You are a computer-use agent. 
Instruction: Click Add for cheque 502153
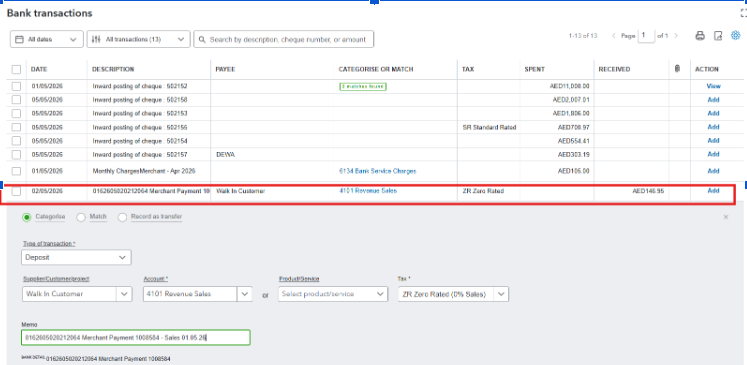(713, 113)
